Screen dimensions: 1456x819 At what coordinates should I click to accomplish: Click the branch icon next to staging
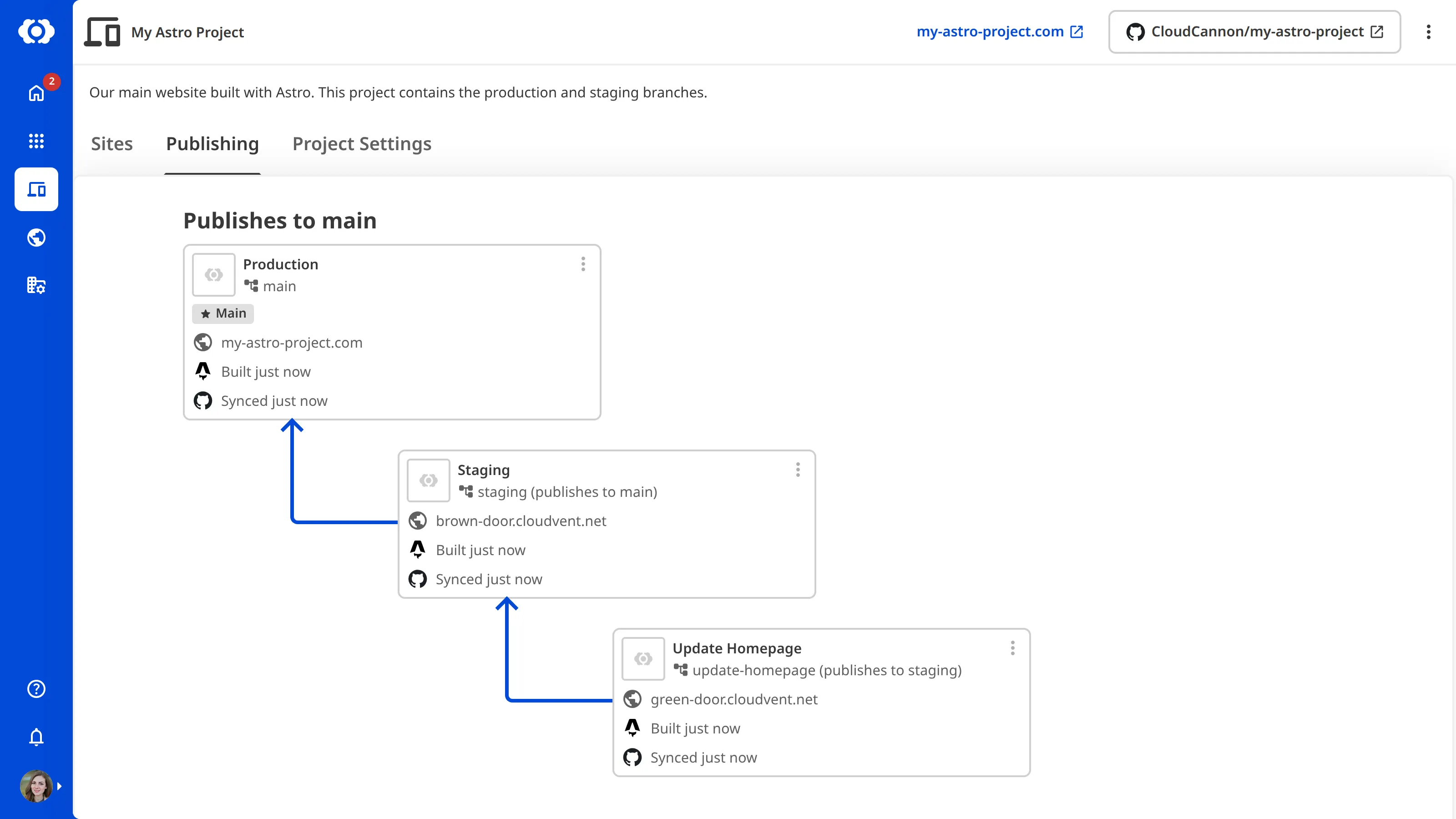point(466,492)
